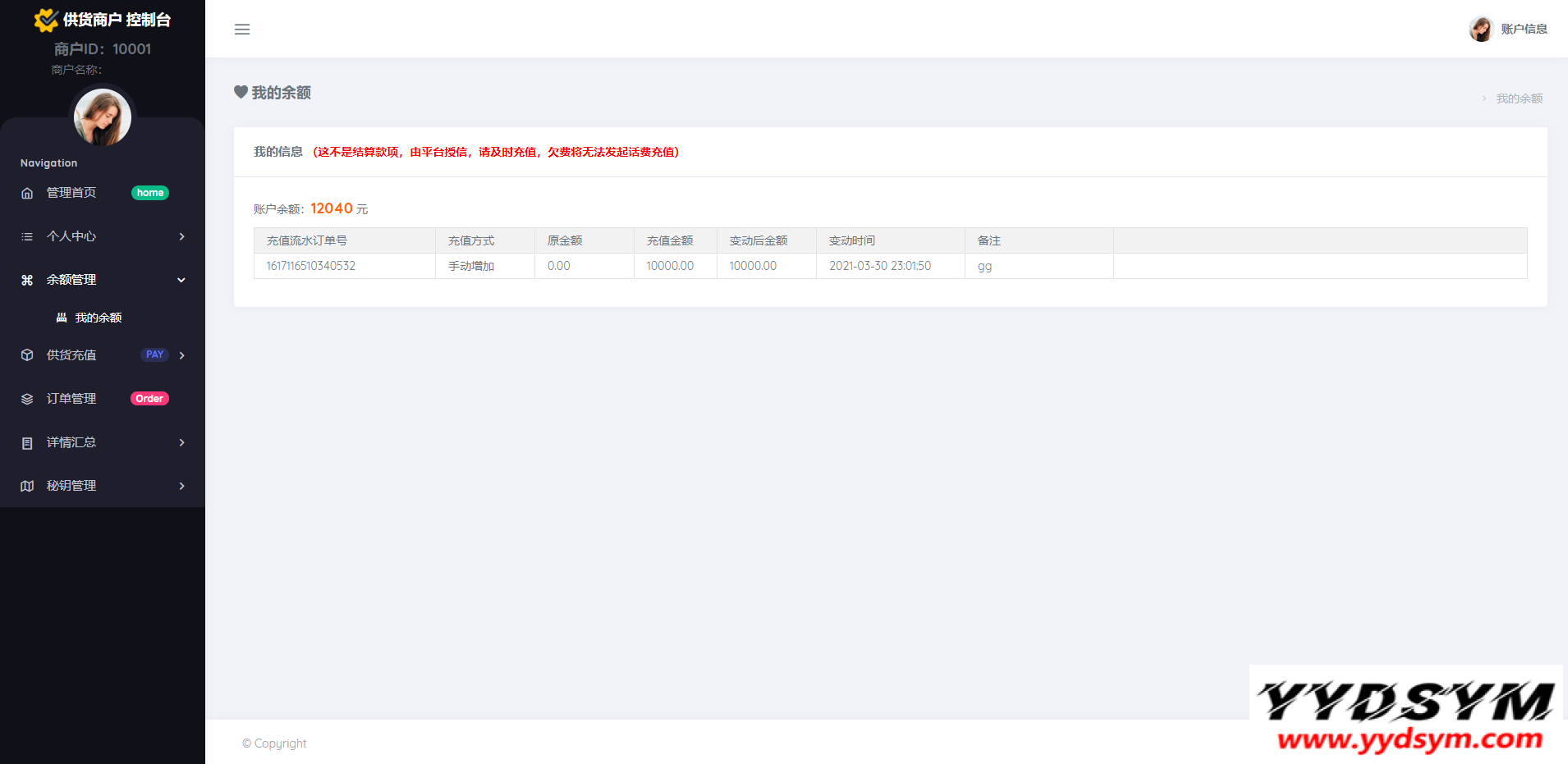Click the list icon beside 个人中心
The image size is (1568, 764).
point(27,236)
